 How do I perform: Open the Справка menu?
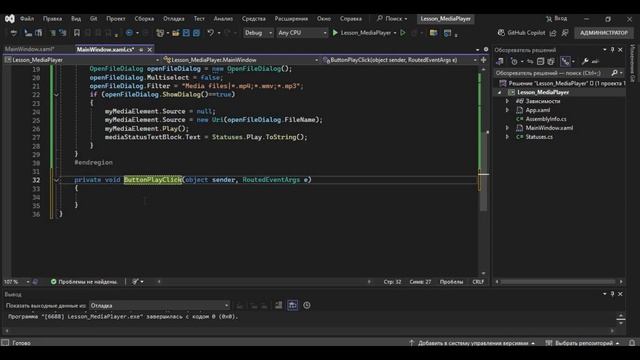tap(351, 19)
